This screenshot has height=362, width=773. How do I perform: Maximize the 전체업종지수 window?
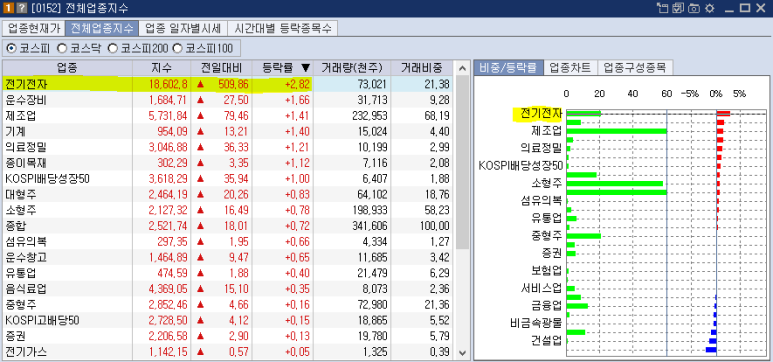(745, 8)
